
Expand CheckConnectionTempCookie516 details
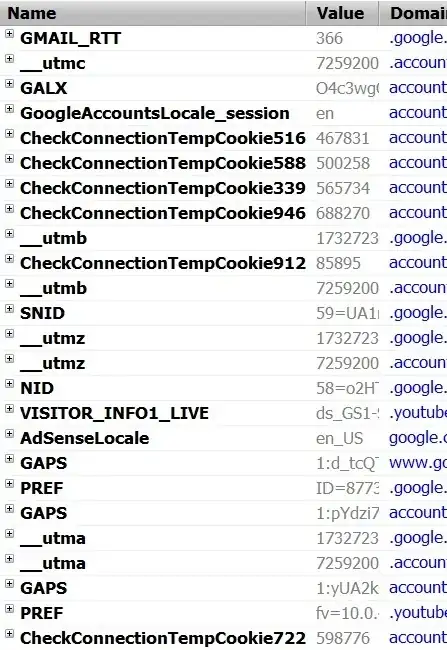tap(10, 133)
